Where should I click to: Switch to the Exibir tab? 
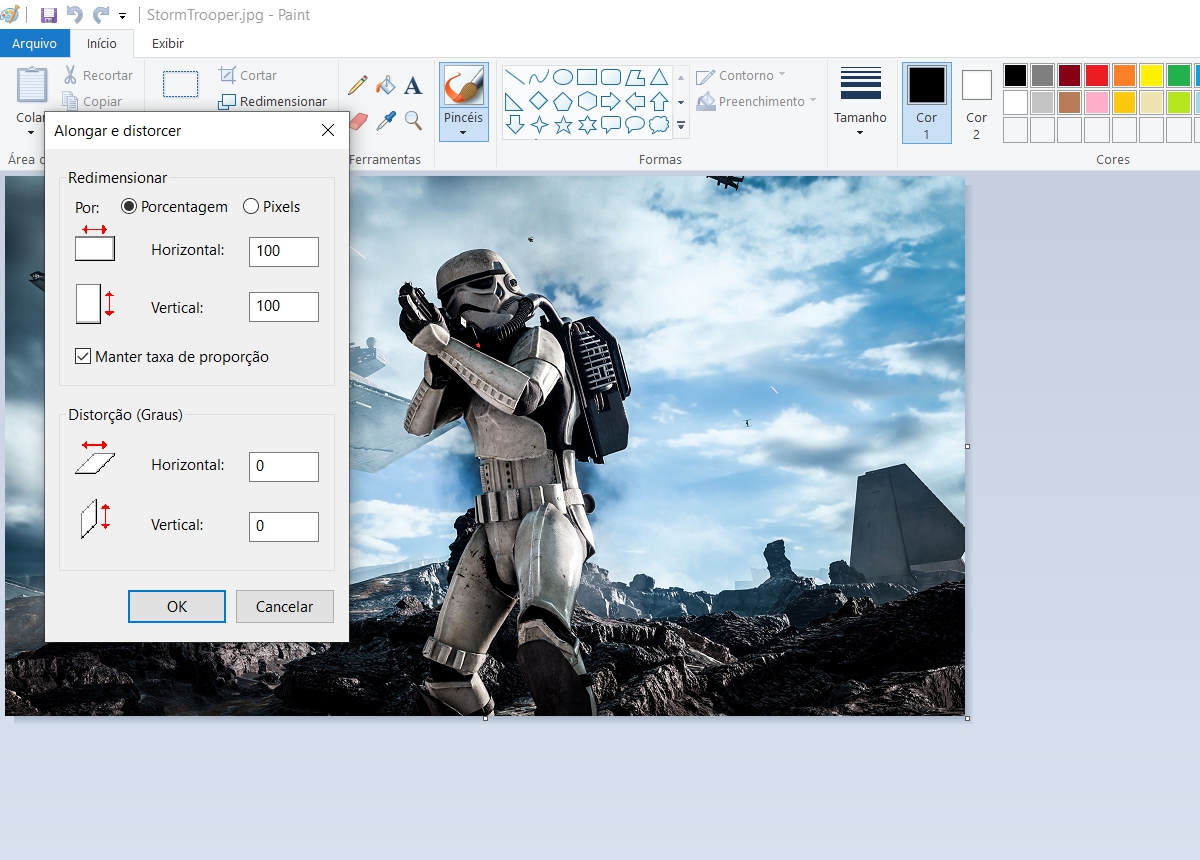168,43
